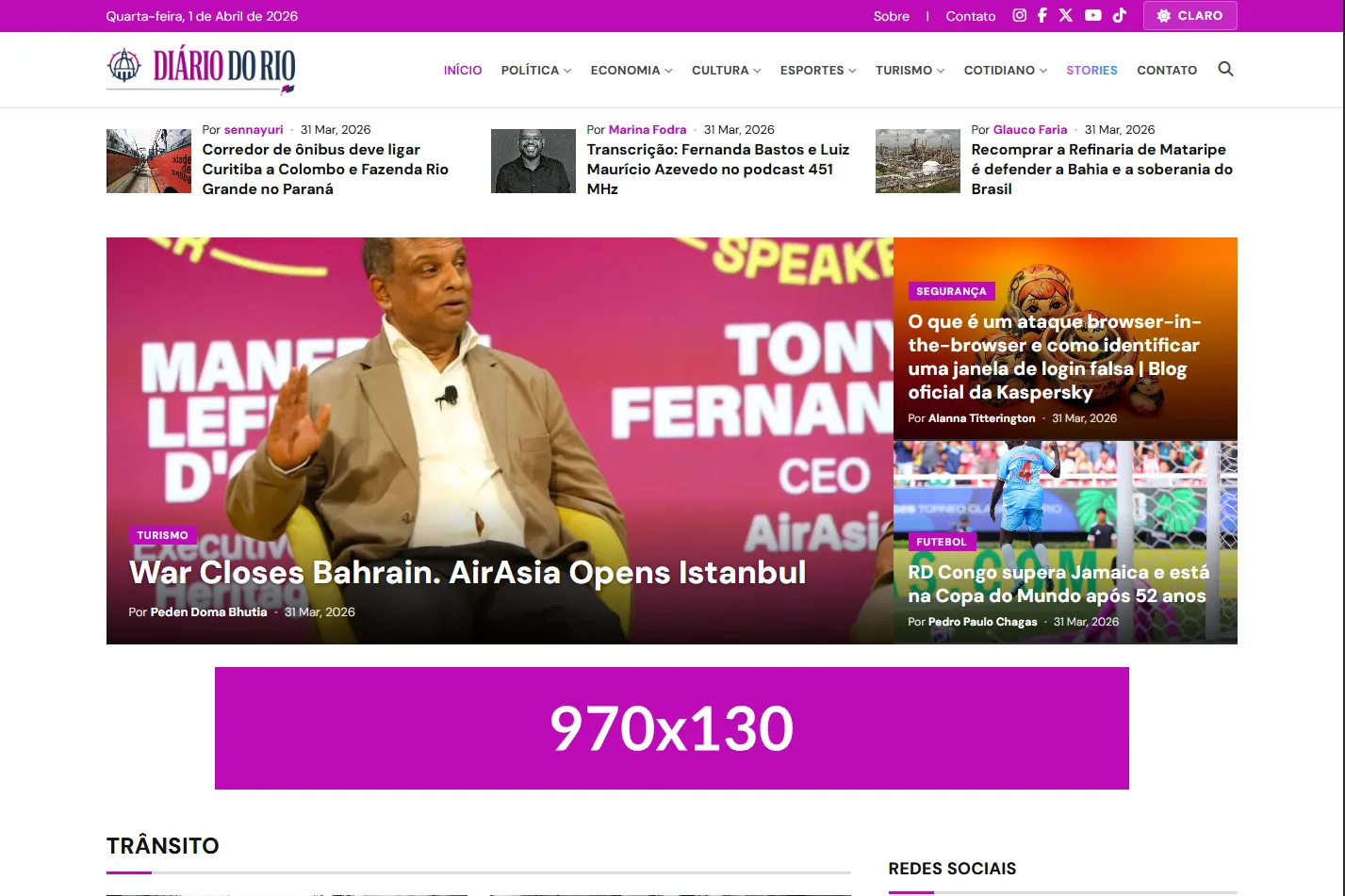1345x896 pixels.
Task: Open the browser-in-the-browser Kaspersky article headline
Action: click(x=1055, y=357)
